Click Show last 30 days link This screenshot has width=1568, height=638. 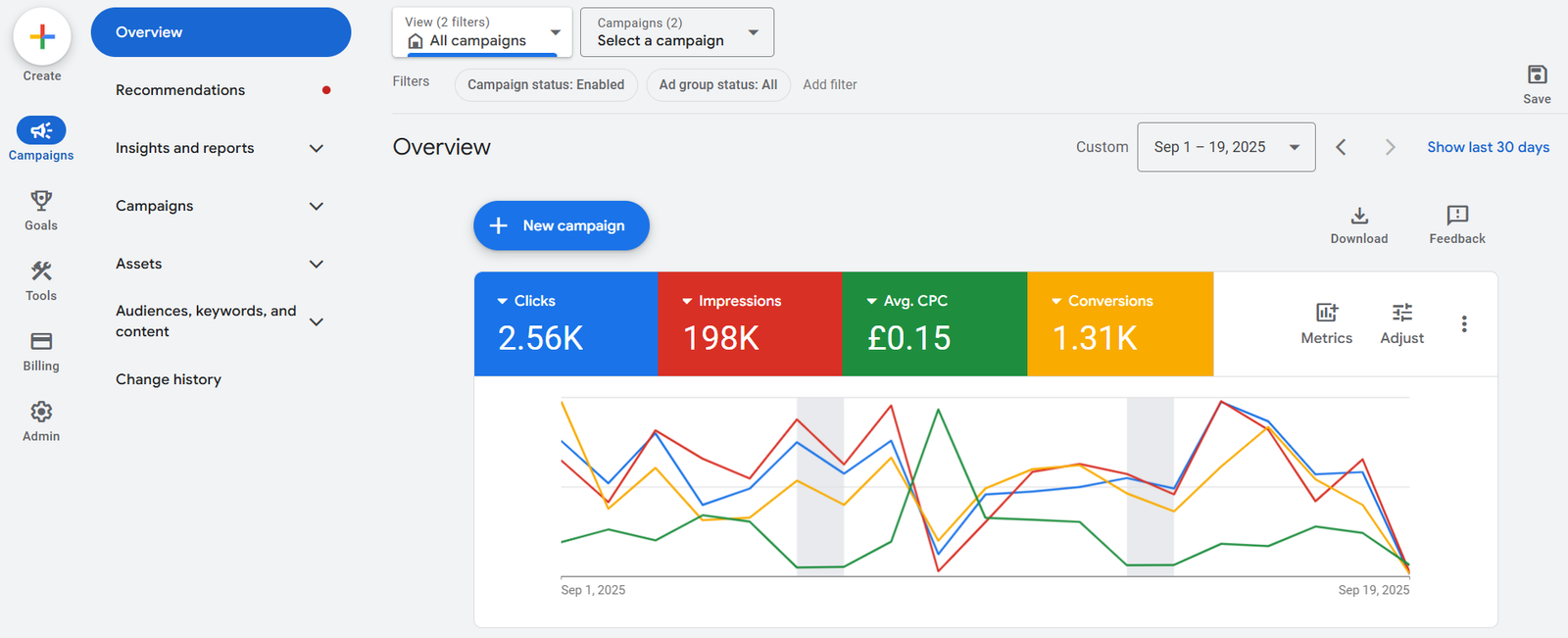tap(1488, 147)
